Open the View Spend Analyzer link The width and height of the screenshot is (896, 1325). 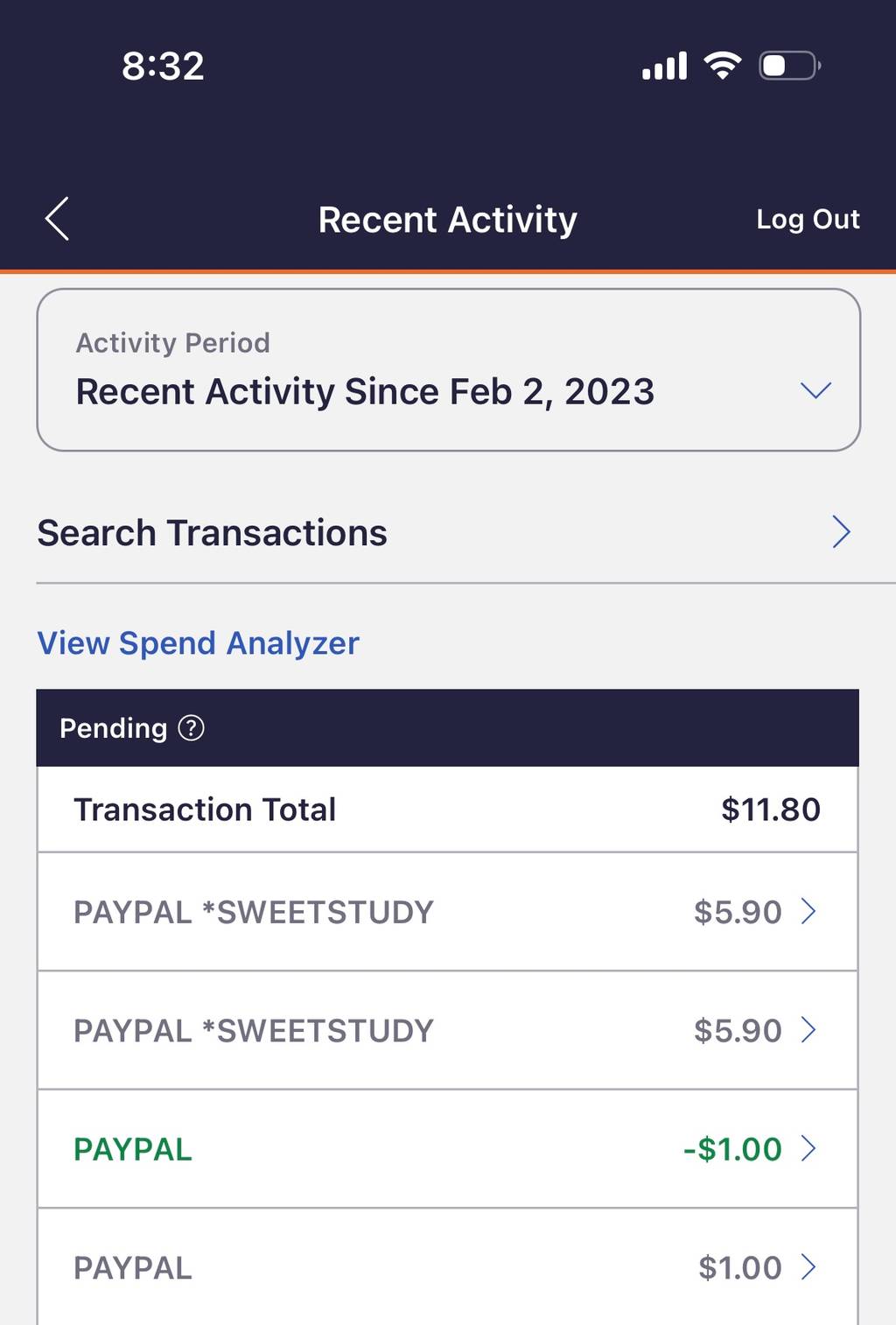[198, 643]
